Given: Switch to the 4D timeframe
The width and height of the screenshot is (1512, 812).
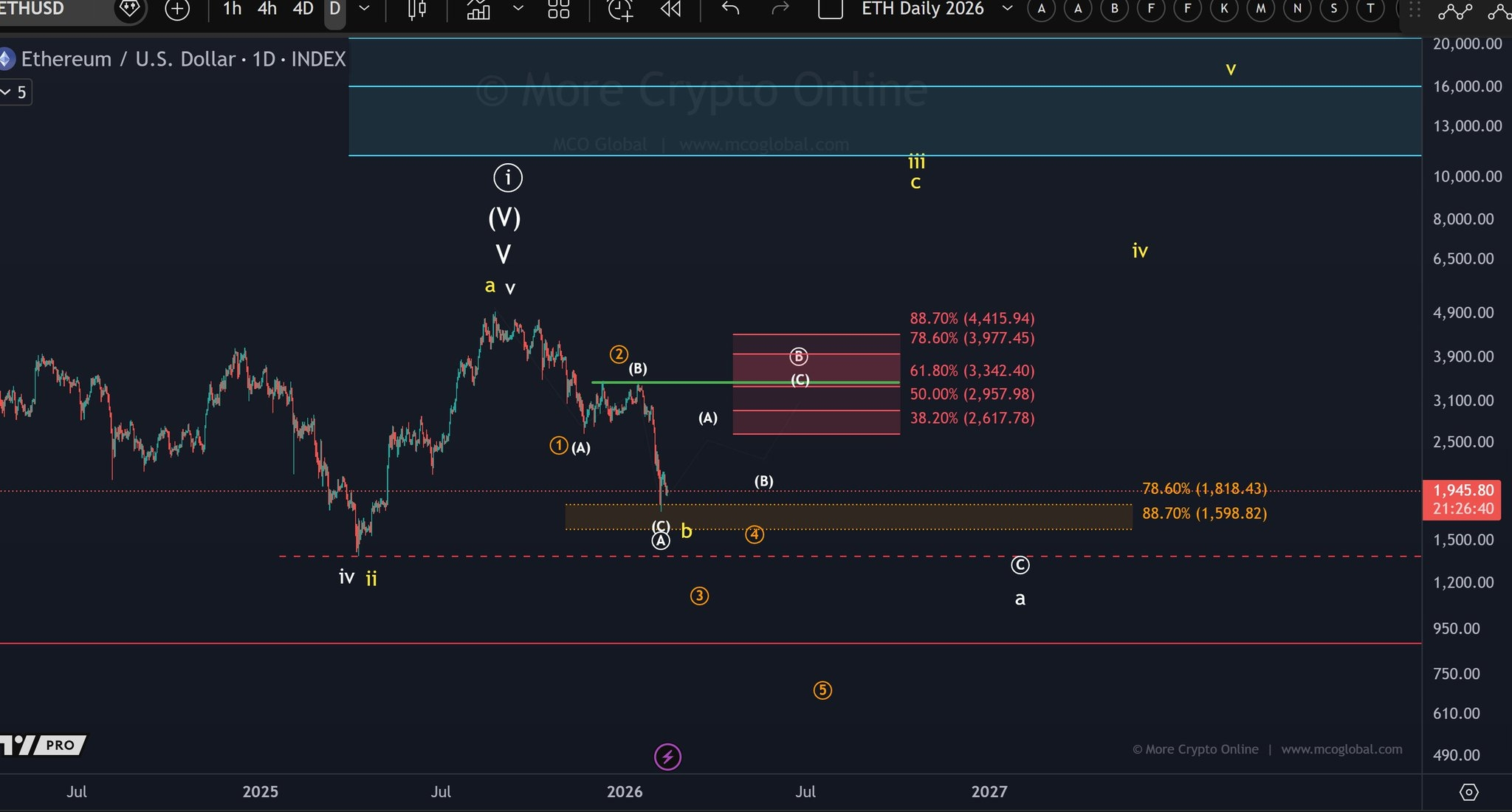Looking at the screenshot, I should pos(303,10).
